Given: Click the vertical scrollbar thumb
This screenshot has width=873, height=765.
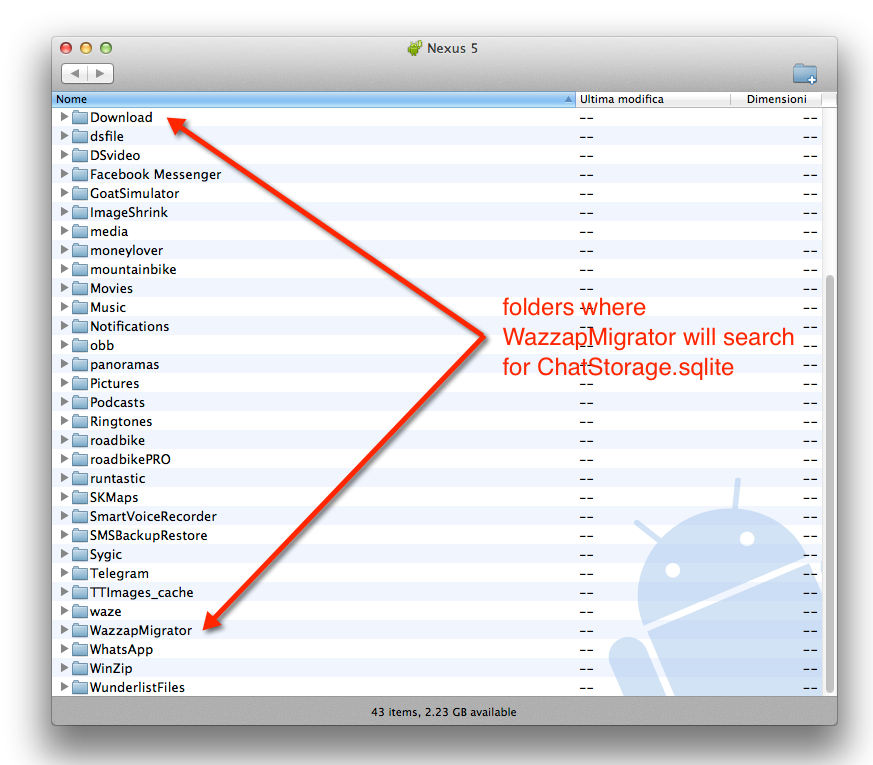Looking at the screenshot, I should pyautogui.click(x=830, y=483).
